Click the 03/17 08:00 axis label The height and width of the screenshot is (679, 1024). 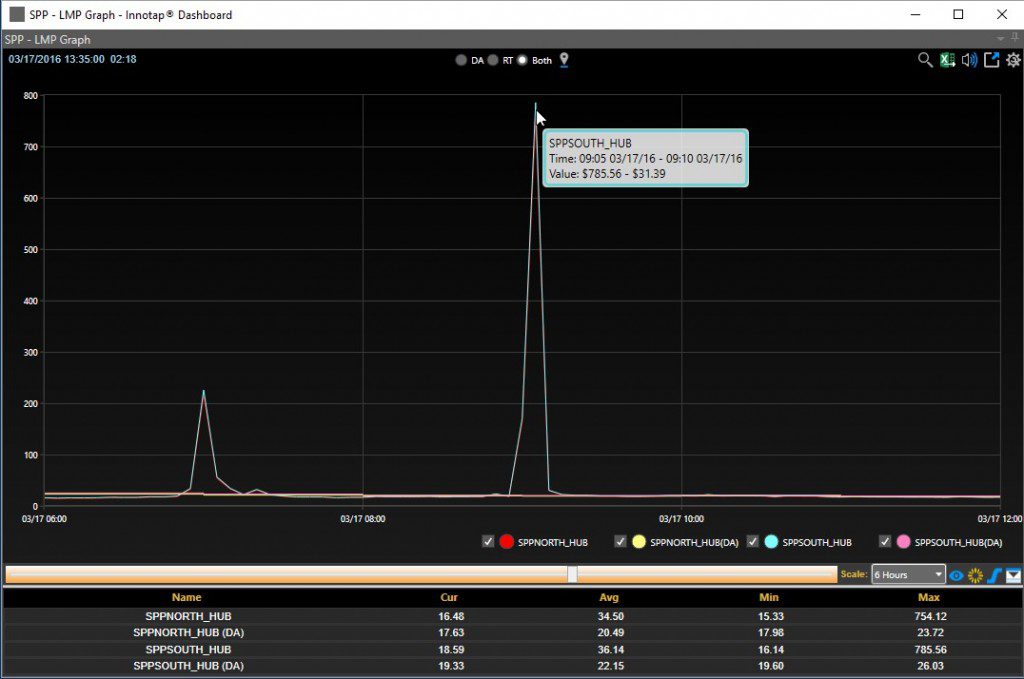pos(362,519)
